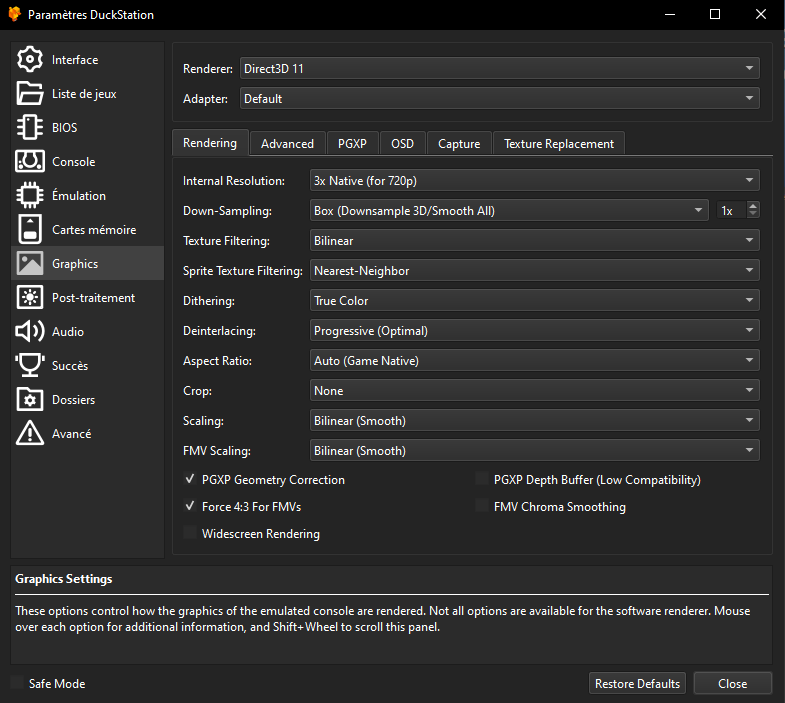785x703 pixels.
Task: Open the Deinterlacing dropdown
Action: coord(535,331)
